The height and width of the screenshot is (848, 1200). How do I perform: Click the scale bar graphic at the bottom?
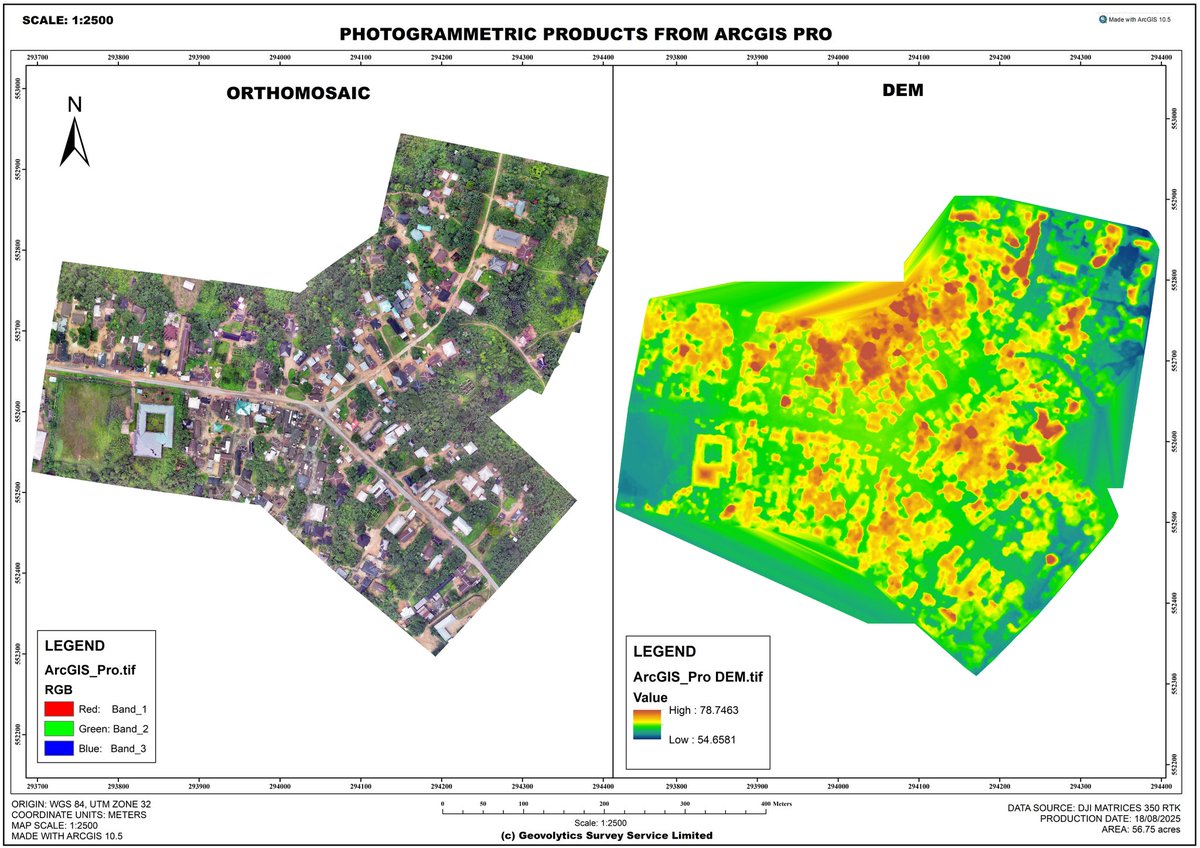(x=603, y=811)
